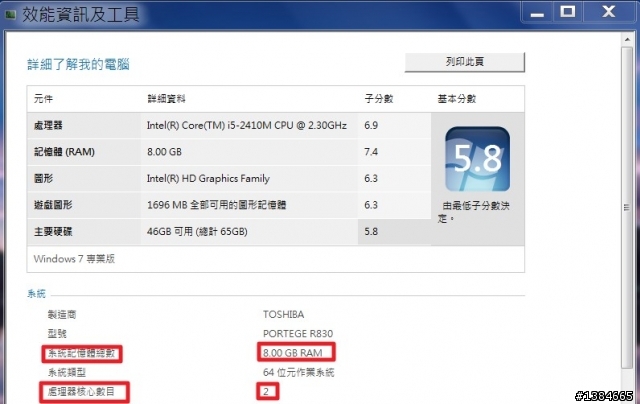Click the TOSHIBA manufacturer value
640x404 pixels.
click(x=283, y=315)
